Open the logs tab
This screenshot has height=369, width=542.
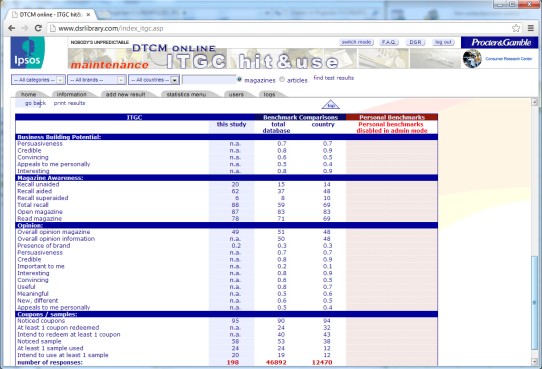[269, 94]
